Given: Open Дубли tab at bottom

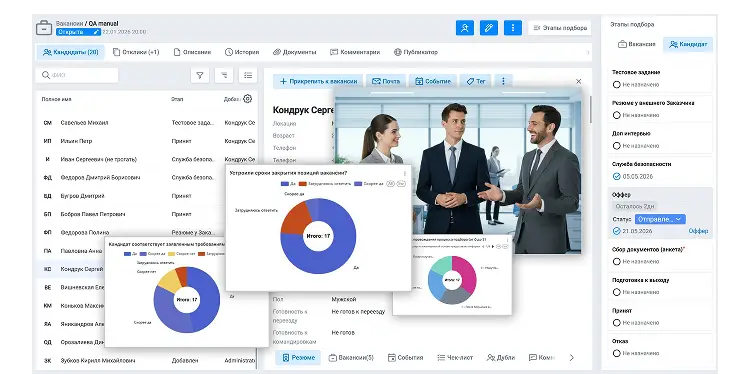Looking at the screenshot, I should click(501, 357).
